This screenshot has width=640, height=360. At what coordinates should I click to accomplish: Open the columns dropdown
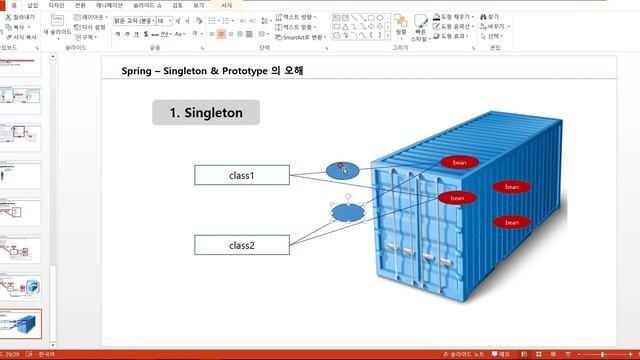(263, 34)
